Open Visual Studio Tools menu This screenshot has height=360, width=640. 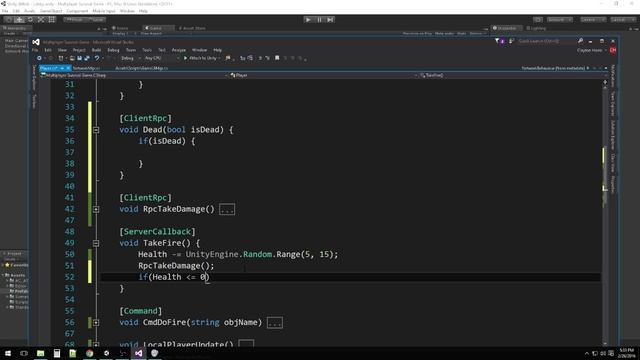coord(147,50)
